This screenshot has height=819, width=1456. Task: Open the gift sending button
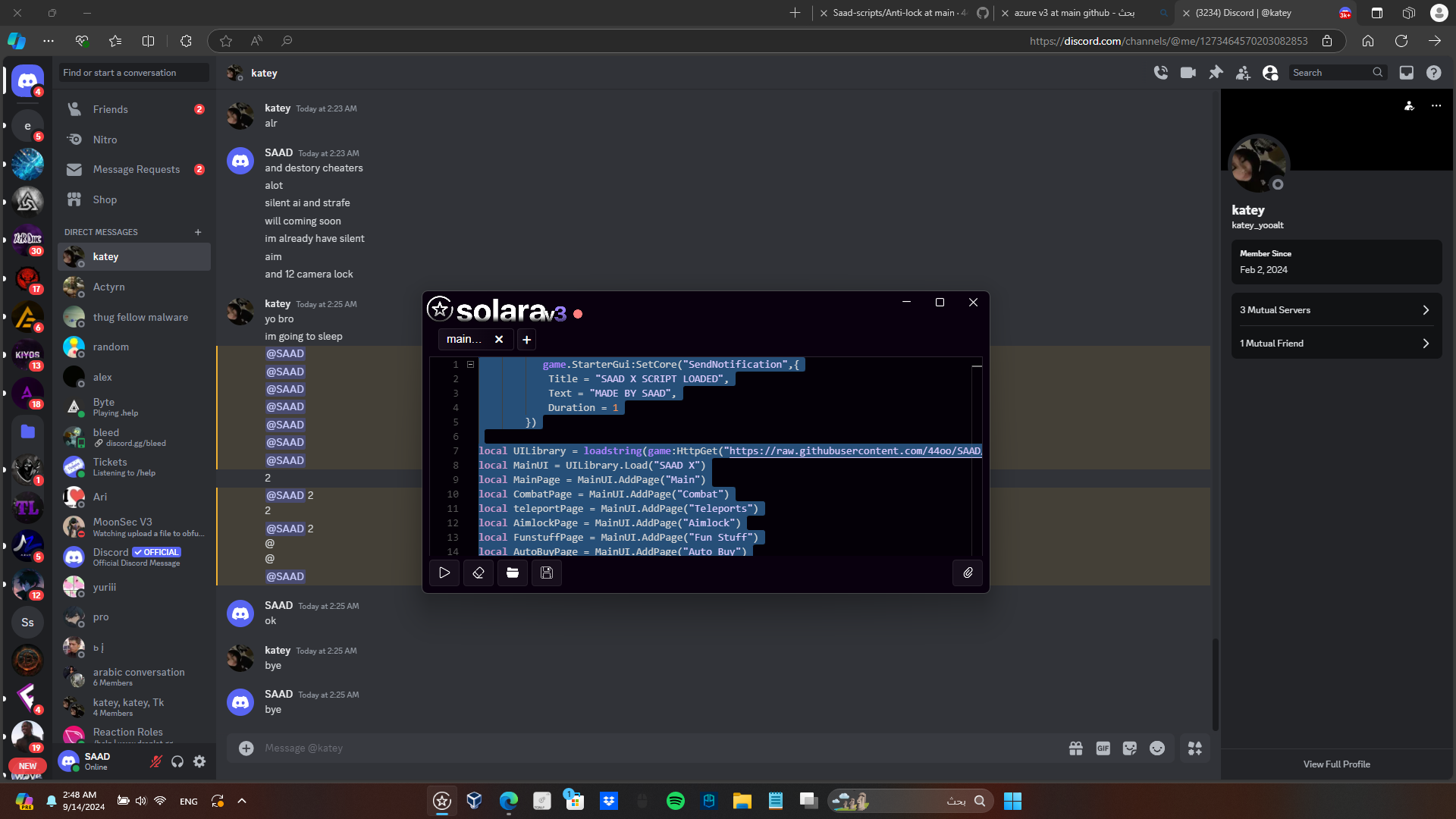click(x=1075, y=748)
